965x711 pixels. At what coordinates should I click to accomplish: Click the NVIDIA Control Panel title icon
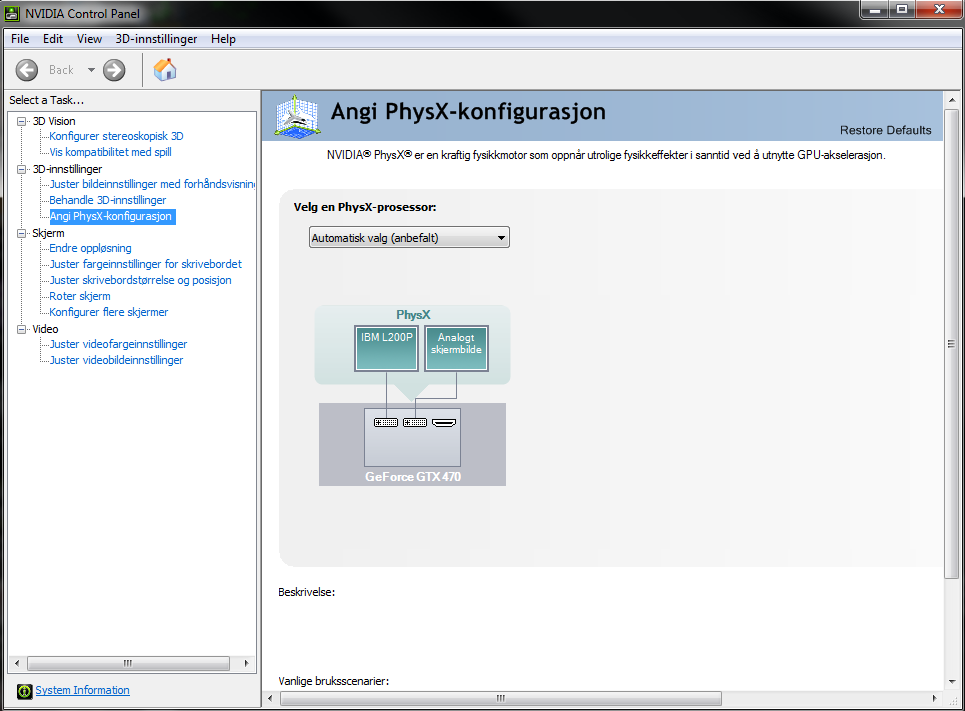coord(12,13)
